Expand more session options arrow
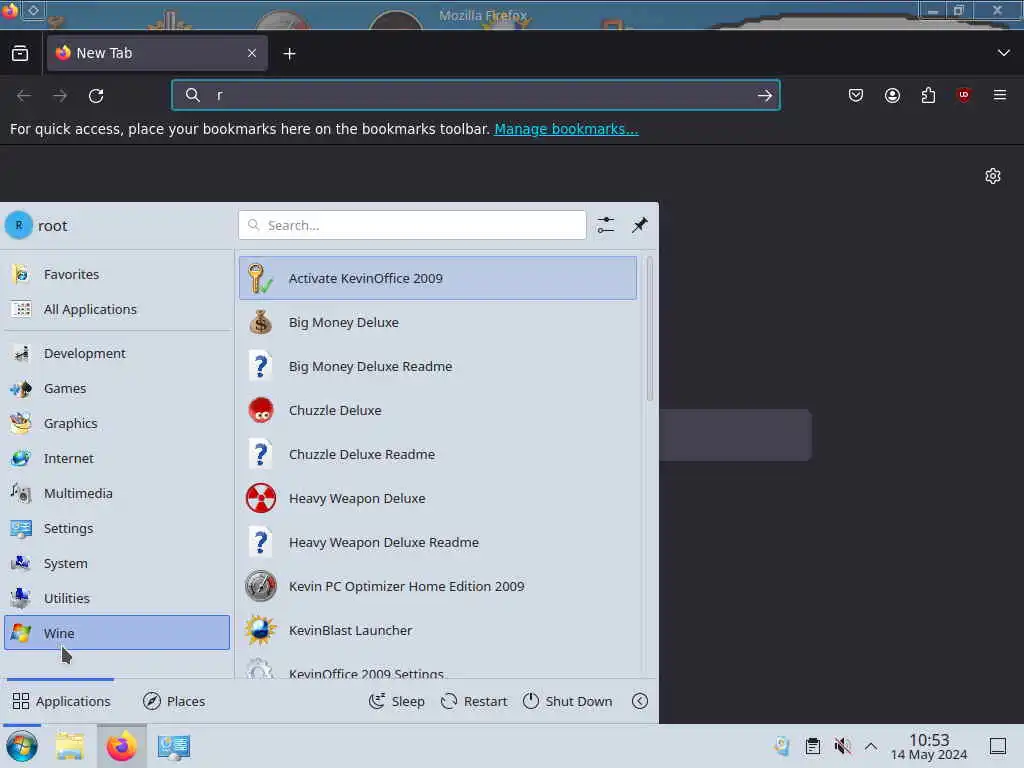This screenshot has width=1024, height=768. tap(640, 701)
